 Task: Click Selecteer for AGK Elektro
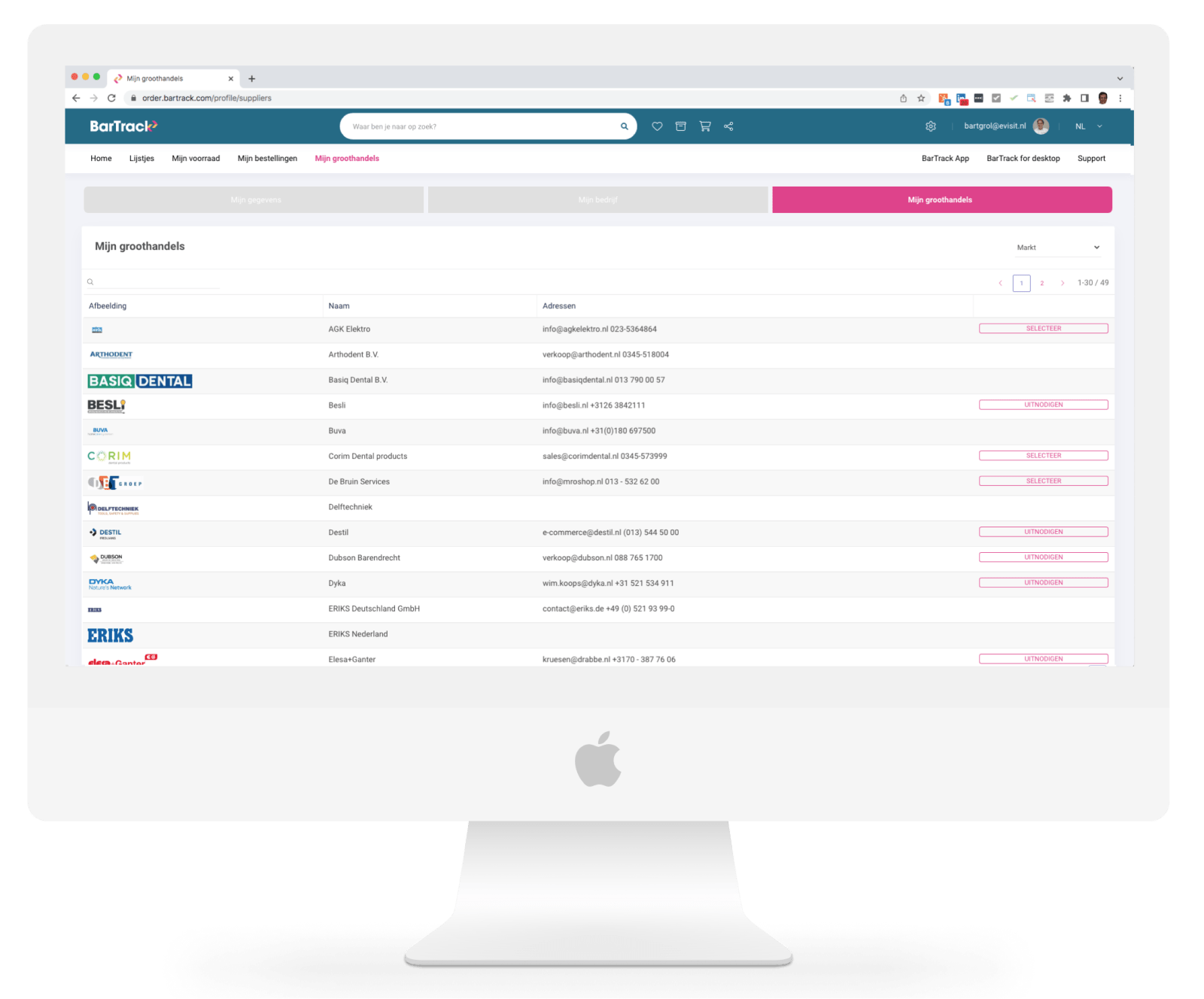click(x=1044, y=329)
